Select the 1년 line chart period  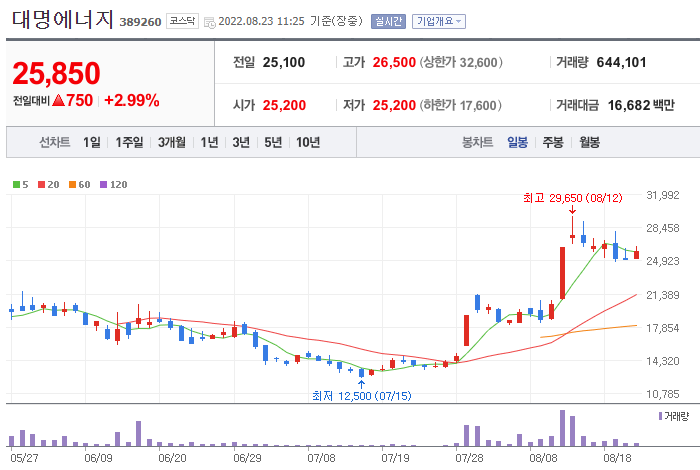click(x=209, y=142)
